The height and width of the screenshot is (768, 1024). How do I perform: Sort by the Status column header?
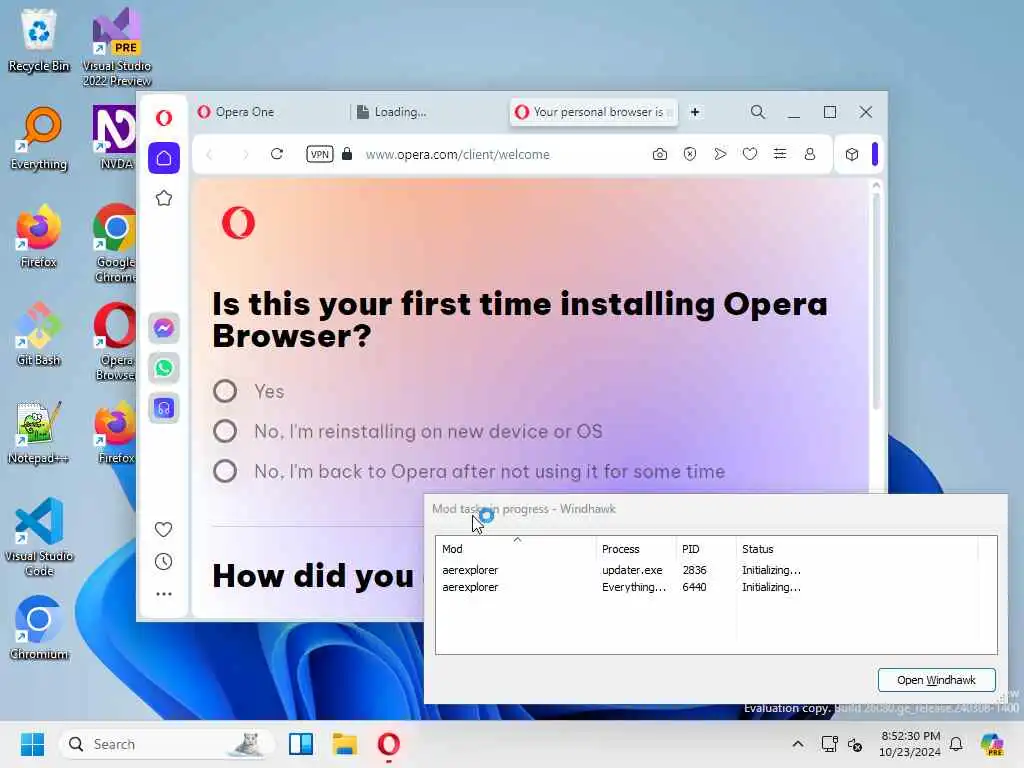(857, 549)
